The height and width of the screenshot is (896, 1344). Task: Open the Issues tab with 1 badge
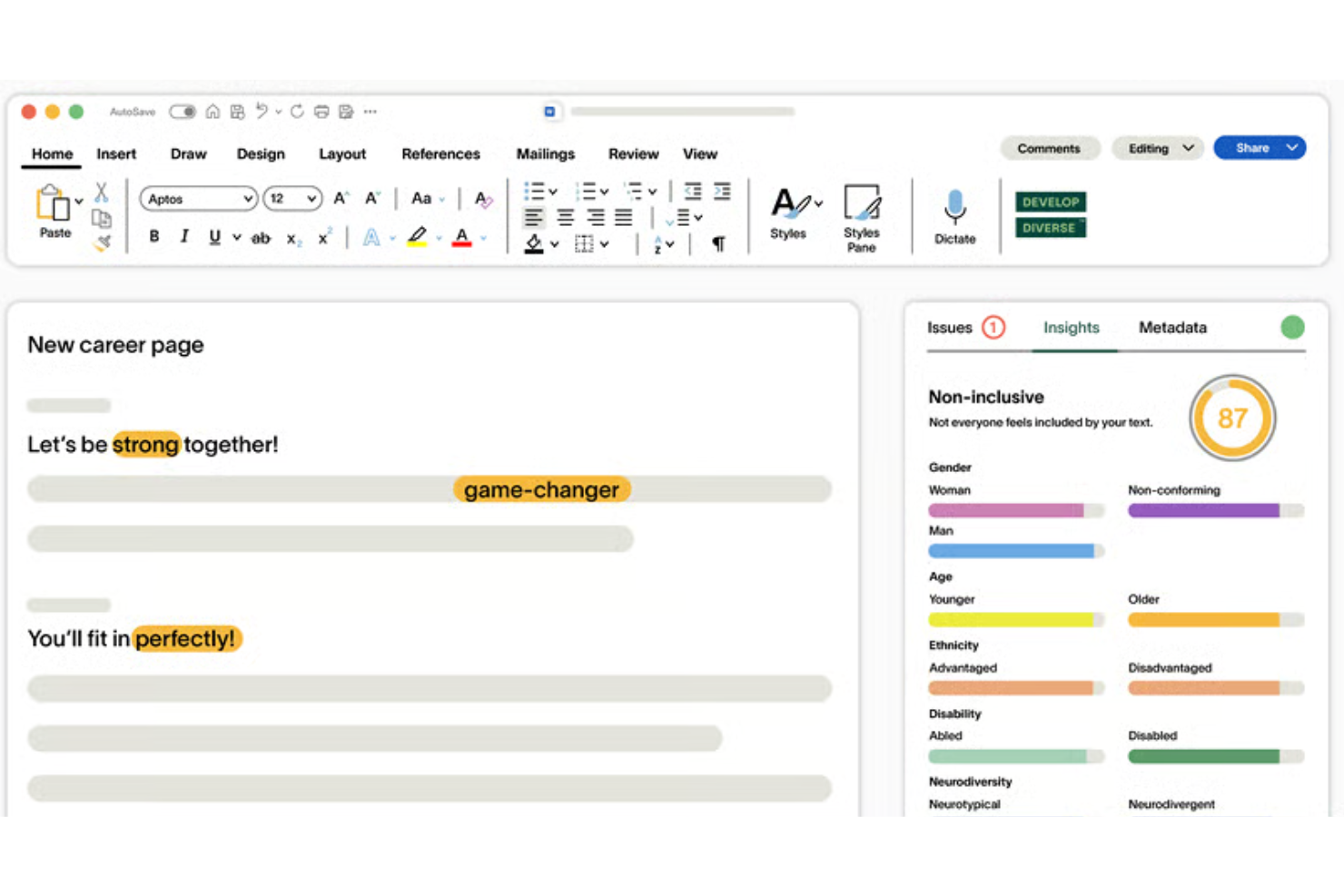pos(965,328)
